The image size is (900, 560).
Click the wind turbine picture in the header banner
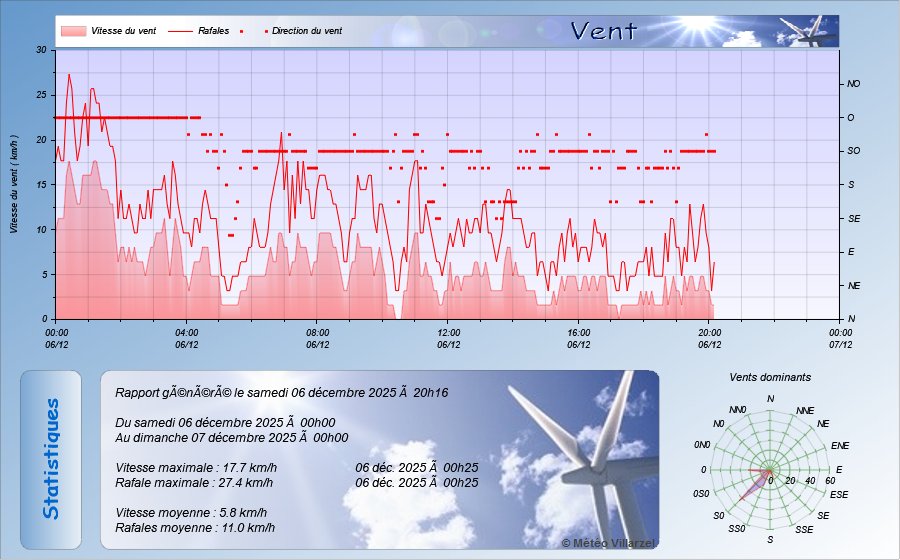pyautogui.click(x=808, y=32)
